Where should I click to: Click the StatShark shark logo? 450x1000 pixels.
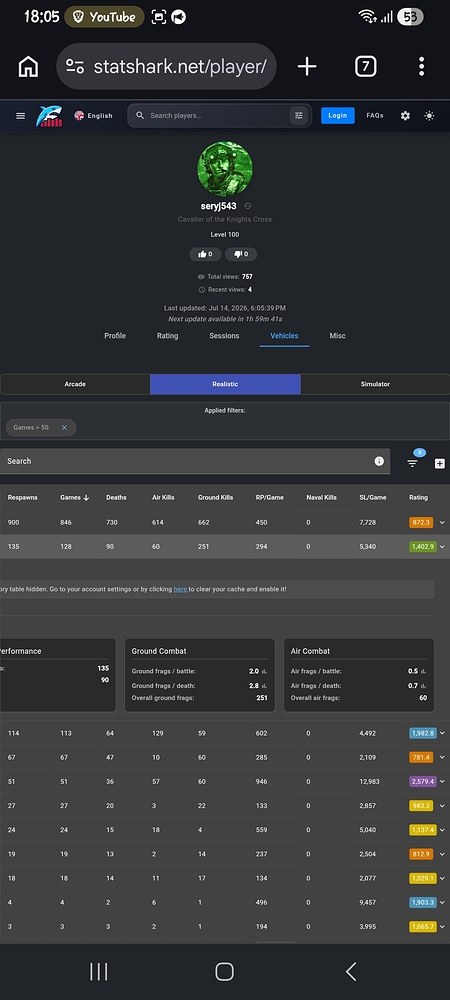click(x=49, y=115)
